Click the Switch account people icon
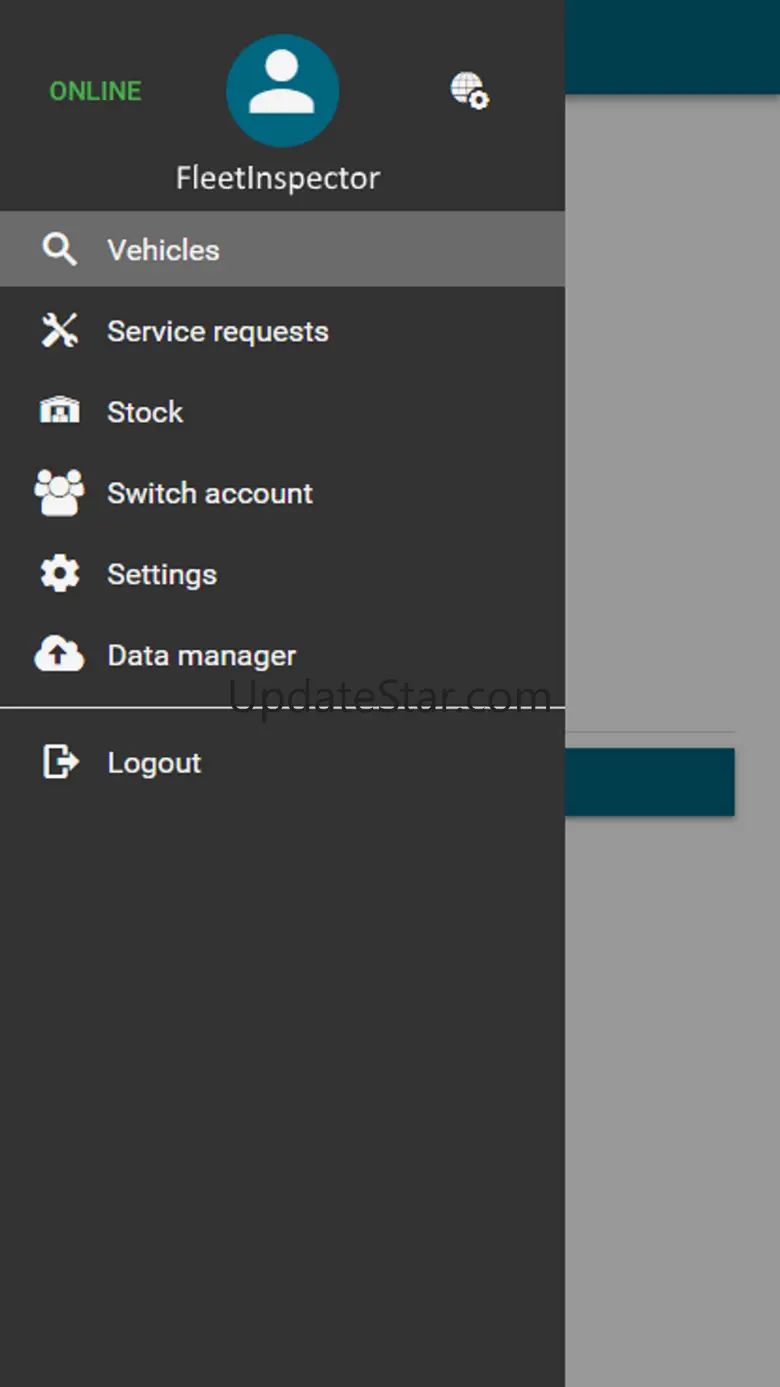This screenshot has width=780, height=1387. tap(59, 492)
